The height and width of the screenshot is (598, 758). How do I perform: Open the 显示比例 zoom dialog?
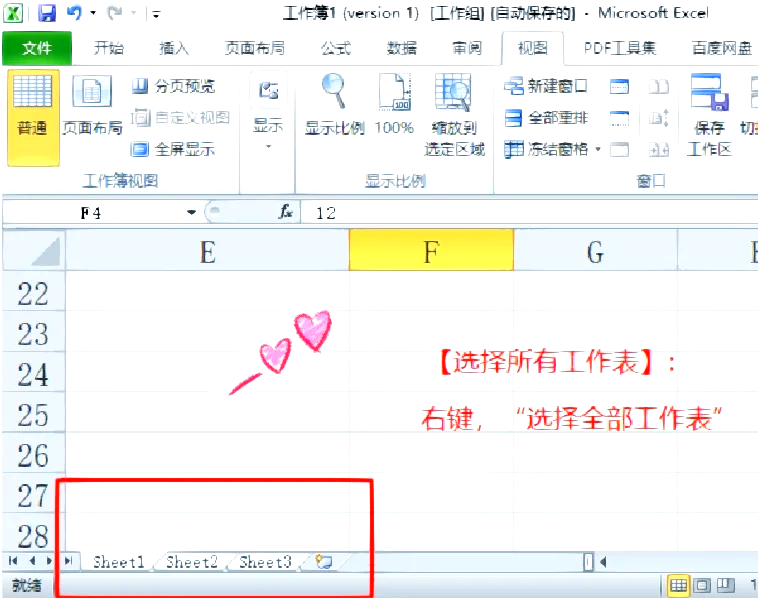click(x=334, y=105)
